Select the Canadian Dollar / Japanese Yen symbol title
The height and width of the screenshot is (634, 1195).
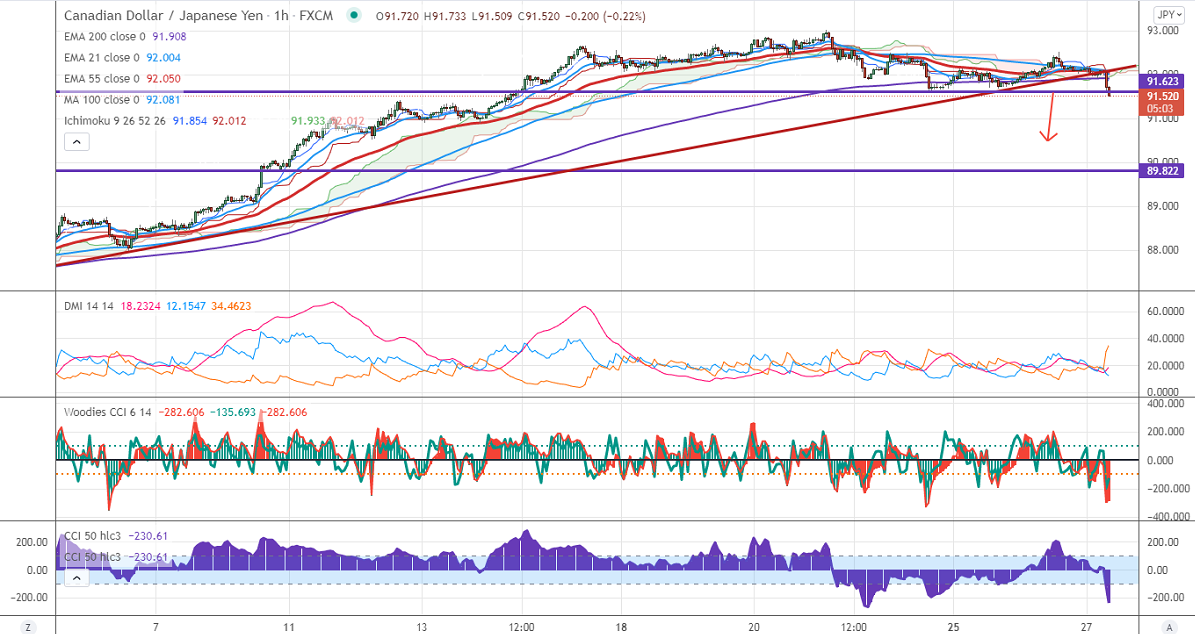point(163,15)
